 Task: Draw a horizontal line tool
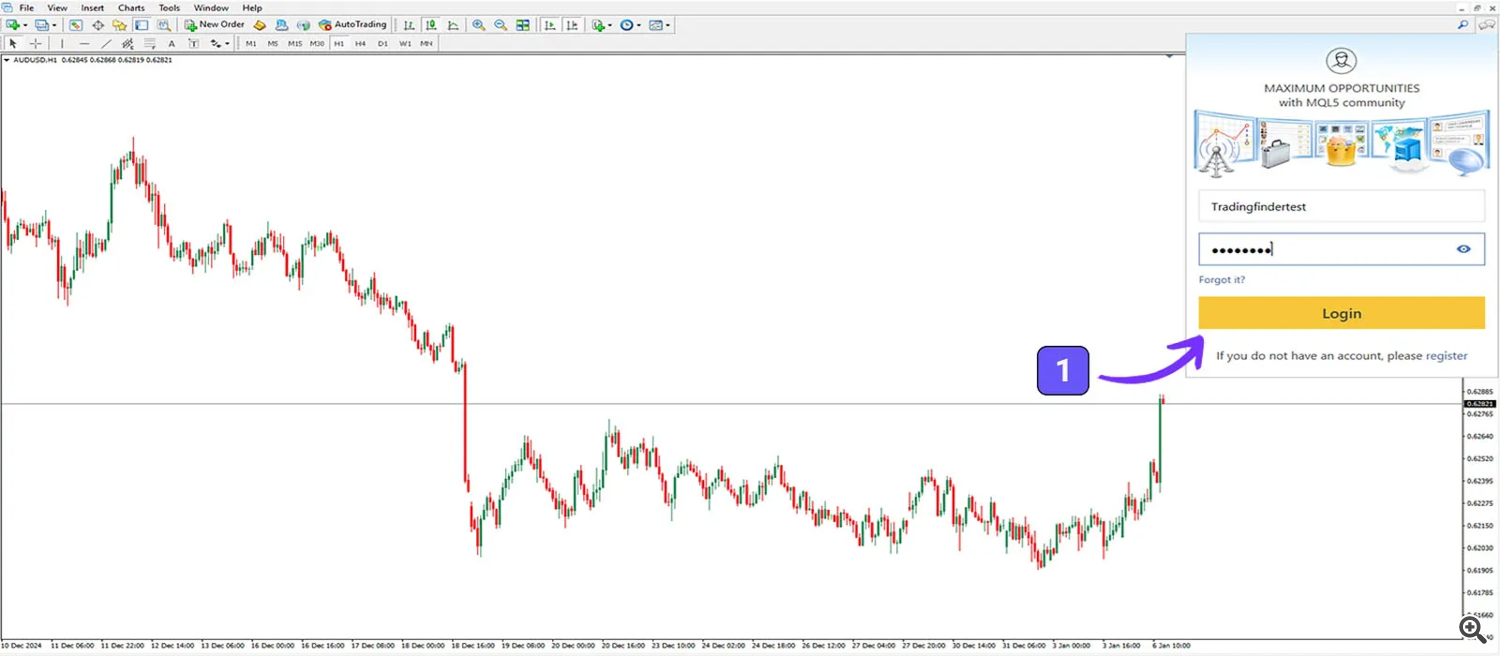point(84,44)
